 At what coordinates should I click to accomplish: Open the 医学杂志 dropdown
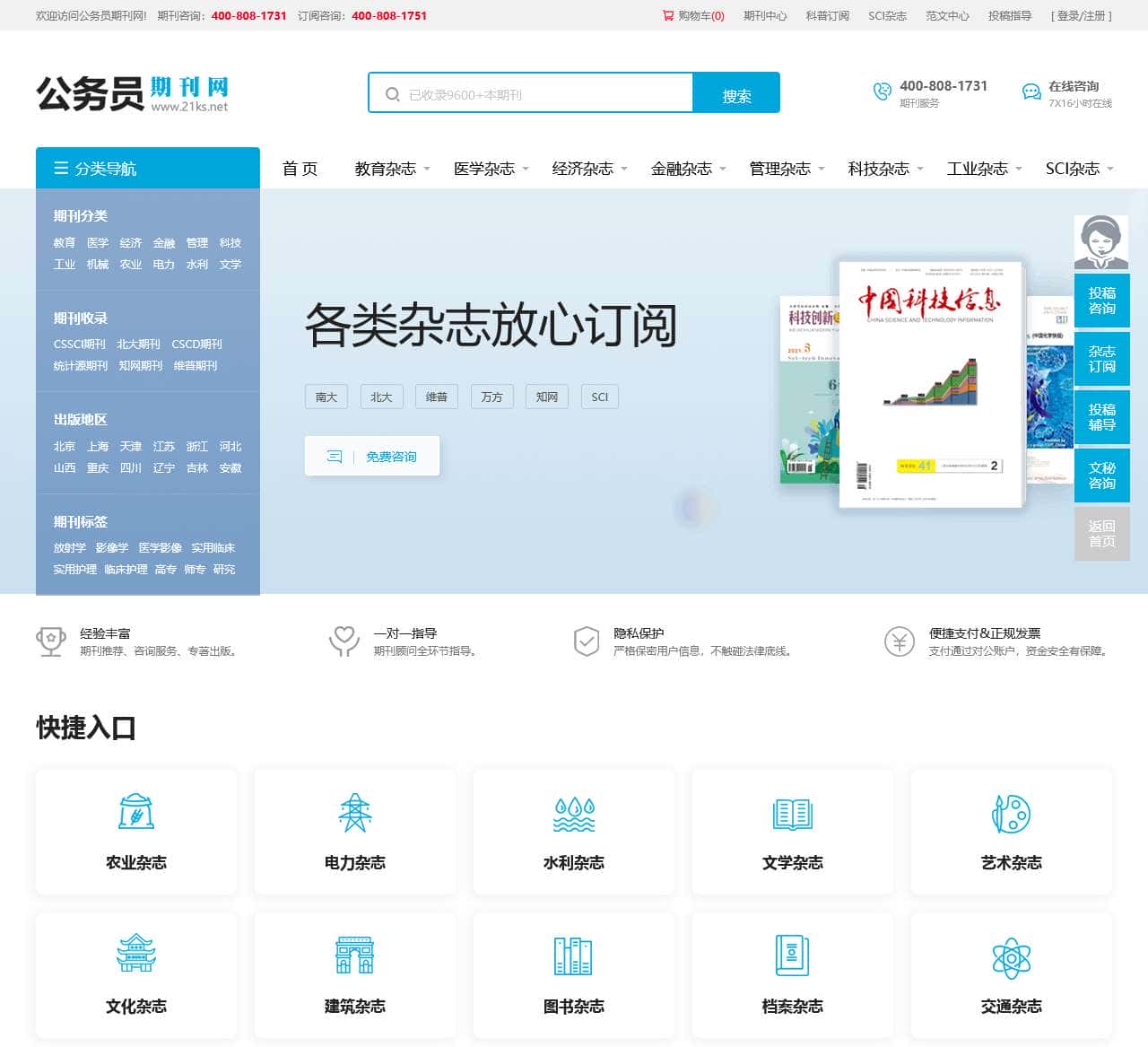483,168
